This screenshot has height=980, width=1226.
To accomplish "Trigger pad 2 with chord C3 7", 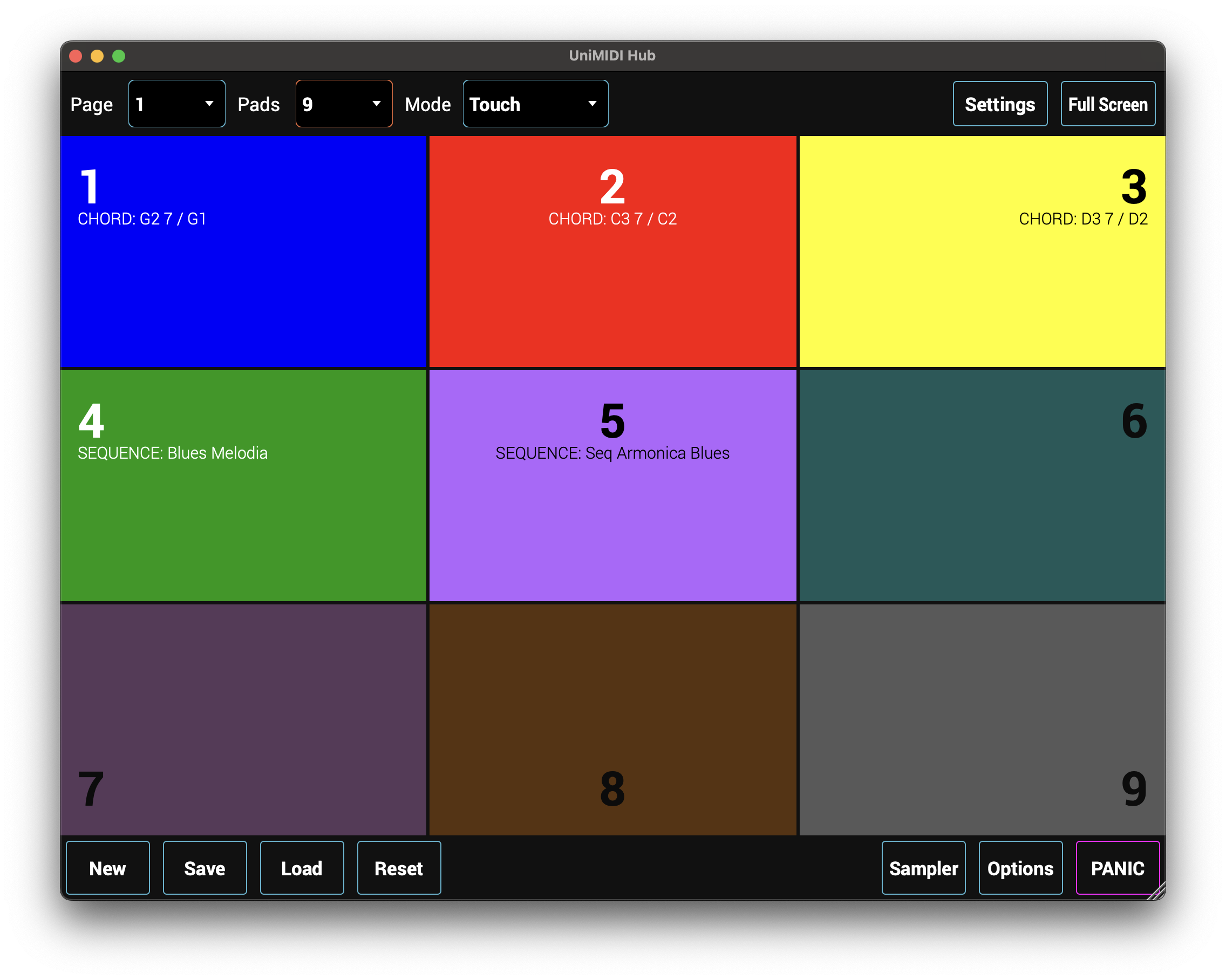I will tap(612, 250).
